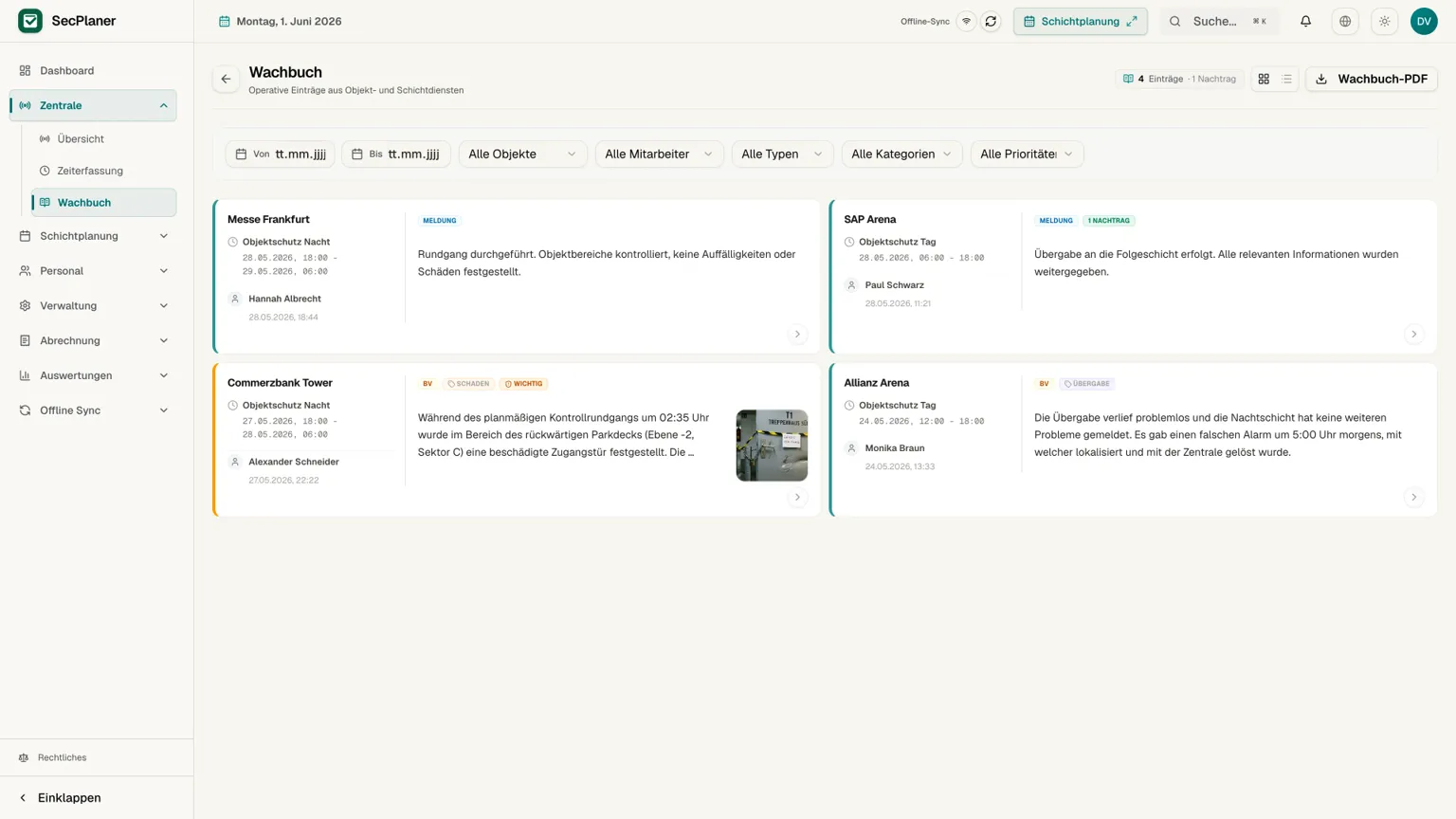Click the calendar icon in the Von field

click(x=241, y=154)
